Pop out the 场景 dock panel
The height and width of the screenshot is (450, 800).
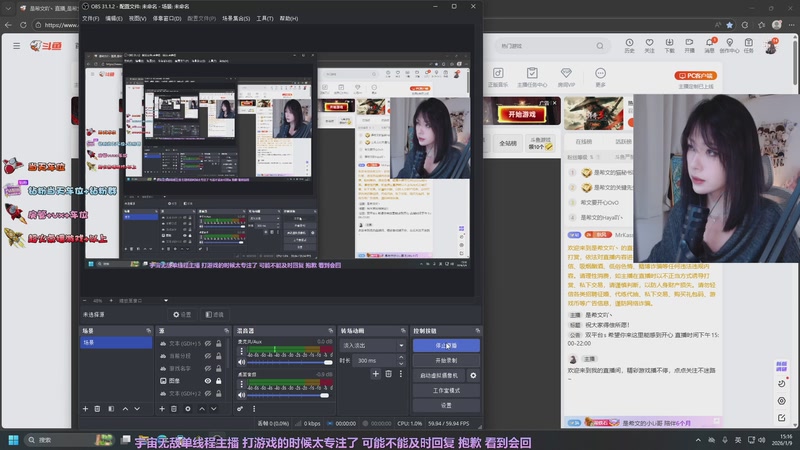[148, 331]
